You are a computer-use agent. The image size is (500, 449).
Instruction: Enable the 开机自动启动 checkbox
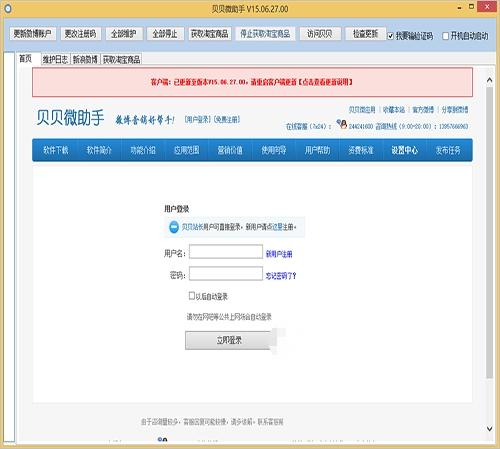tap(446, 36)
